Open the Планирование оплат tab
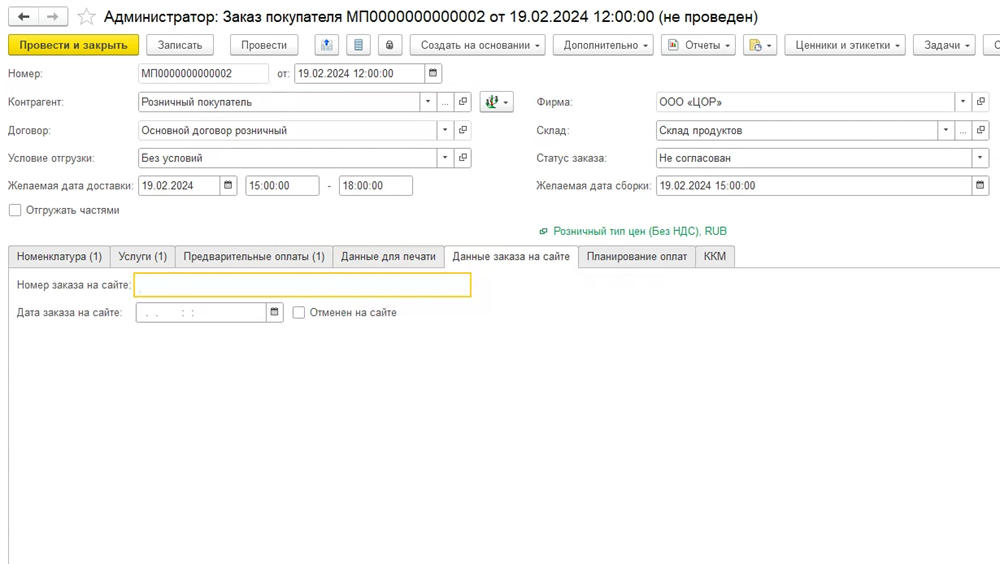 (x=636, y=257)
